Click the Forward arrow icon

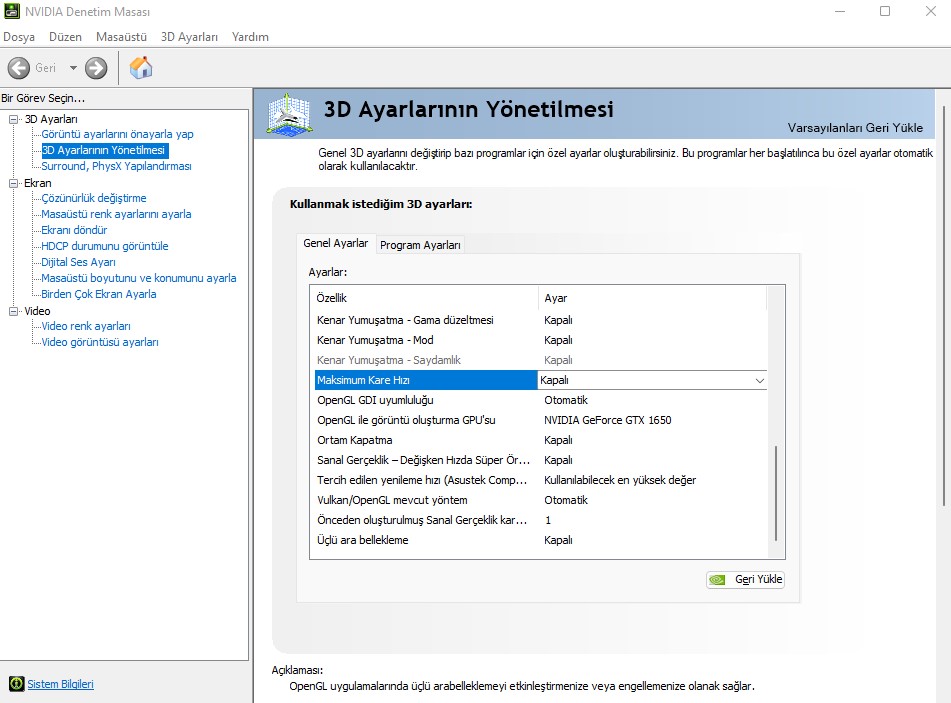pos(96,68)
